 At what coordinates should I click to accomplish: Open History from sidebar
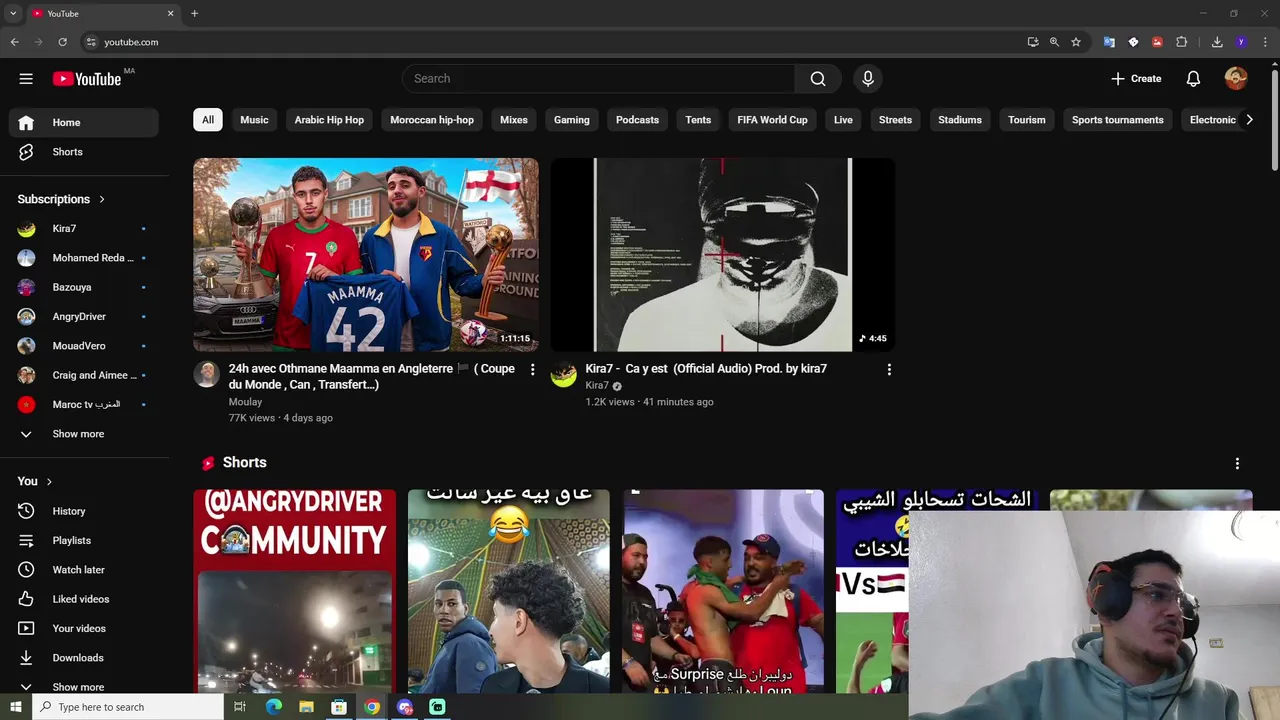coord(84,511)
